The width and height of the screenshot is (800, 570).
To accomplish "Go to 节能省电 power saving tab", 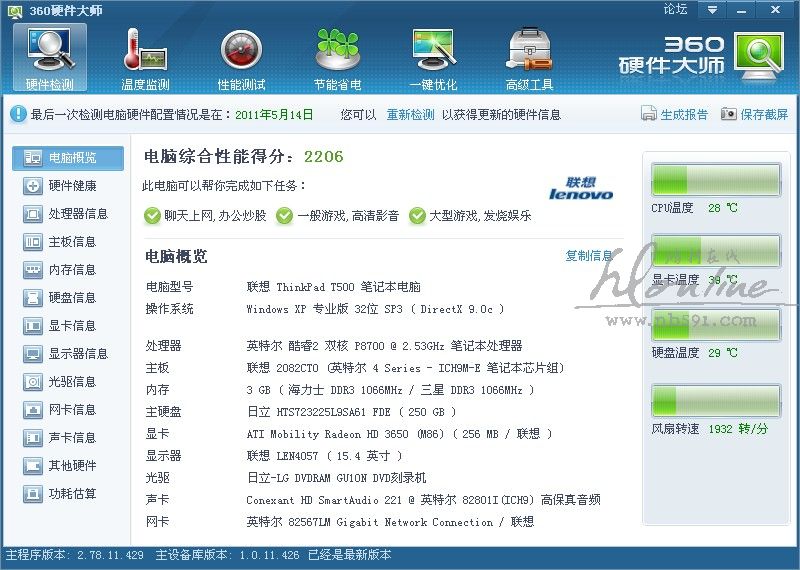I will click(337, 58).
